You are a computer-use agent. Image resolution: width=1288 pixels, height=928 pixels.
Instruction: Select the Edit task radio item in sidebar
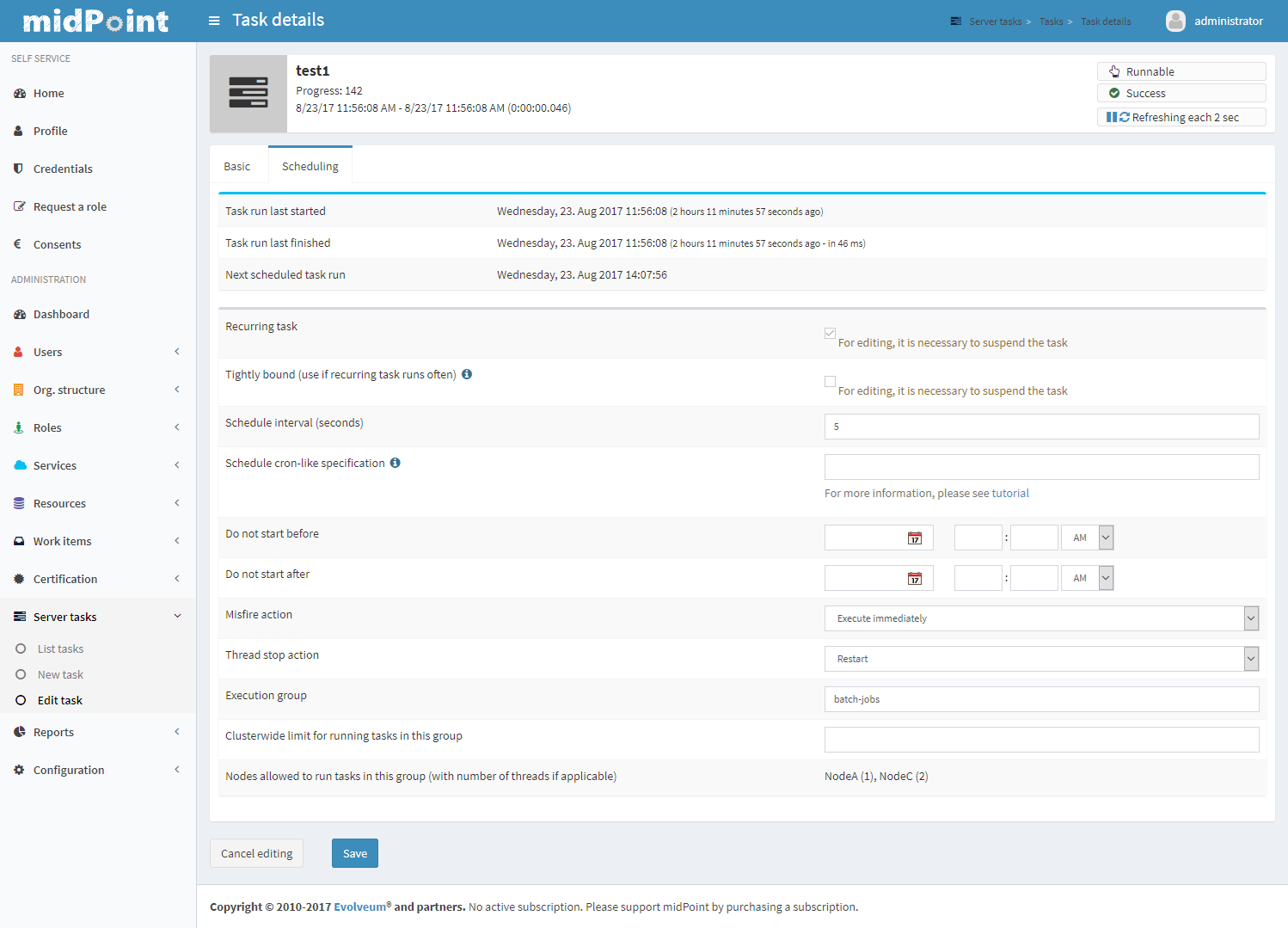[x=21, y=700]
